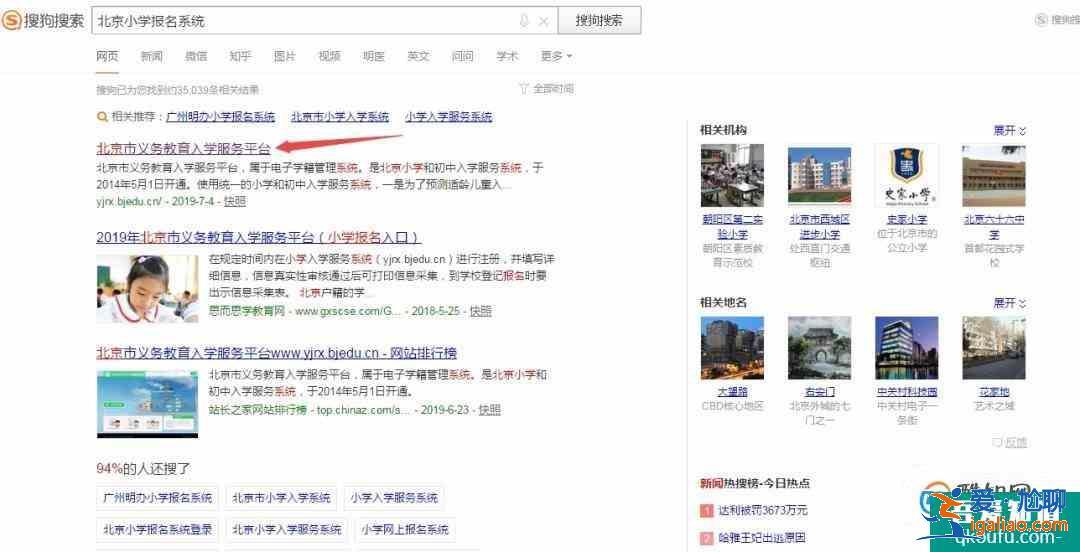Click the 史家小学 school logo image
Screen dimensions: 1080x552
pos(906,176)
